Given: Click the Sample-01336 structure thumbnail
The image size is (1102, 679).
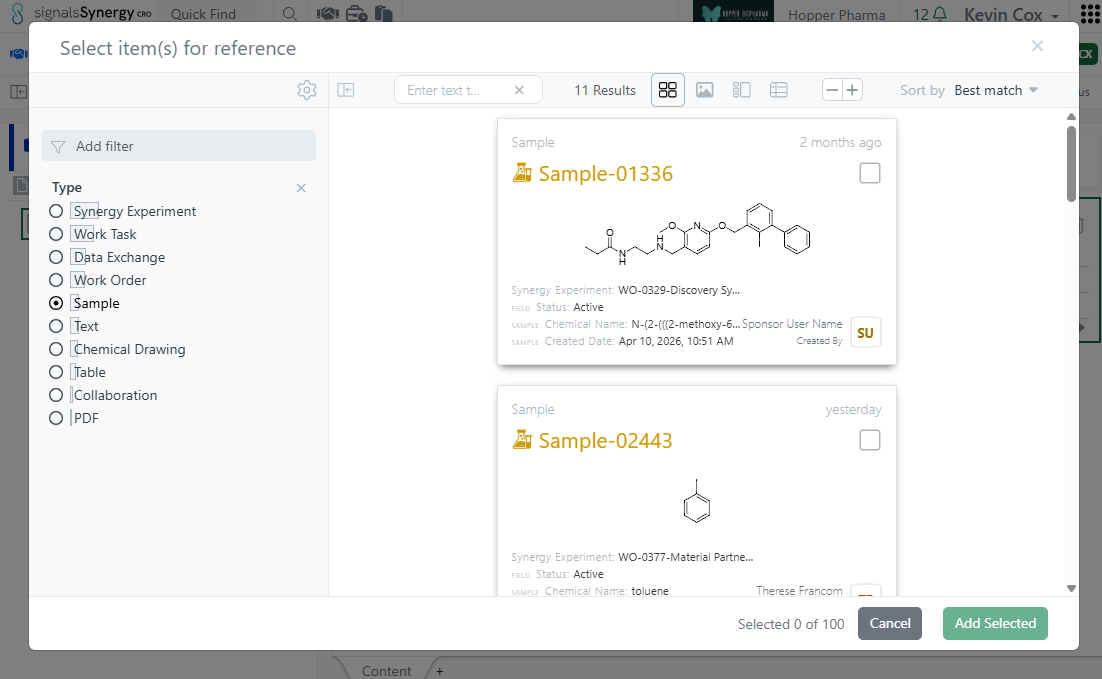Looking at the screenshot, I should point(697,234).
